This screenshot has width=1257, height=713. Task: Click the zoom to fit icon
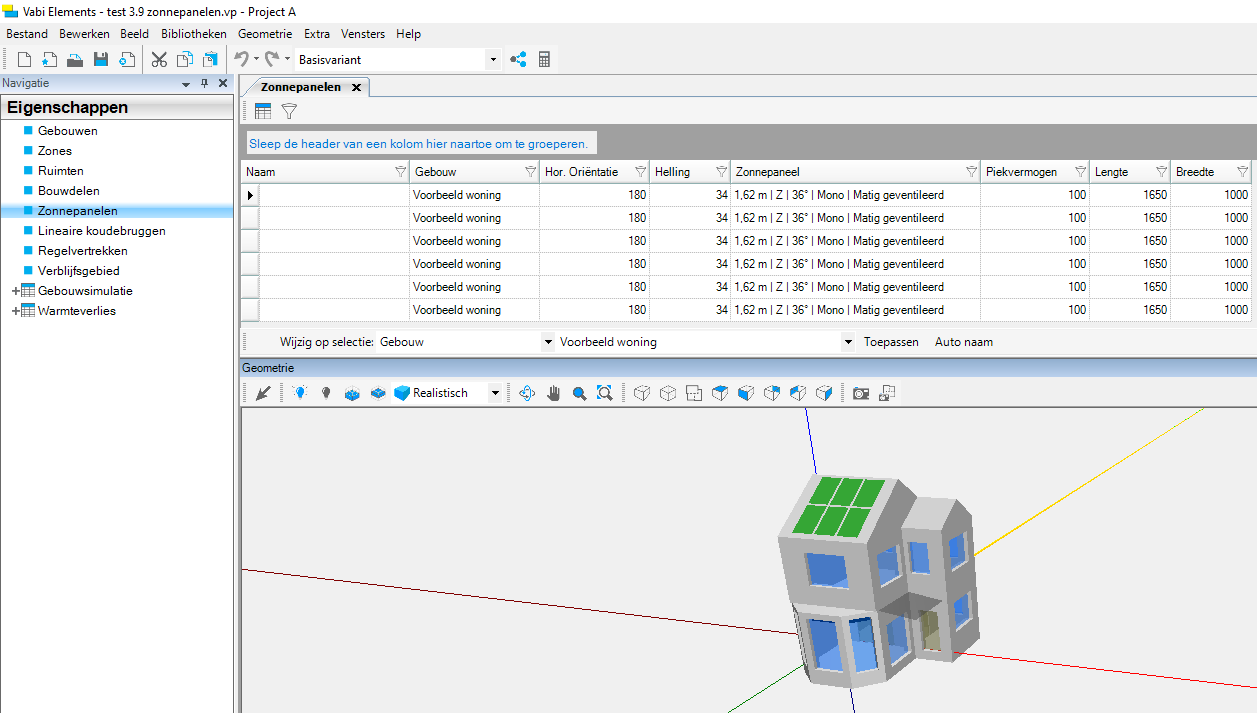pyautogui.click(x=604, y=394)
